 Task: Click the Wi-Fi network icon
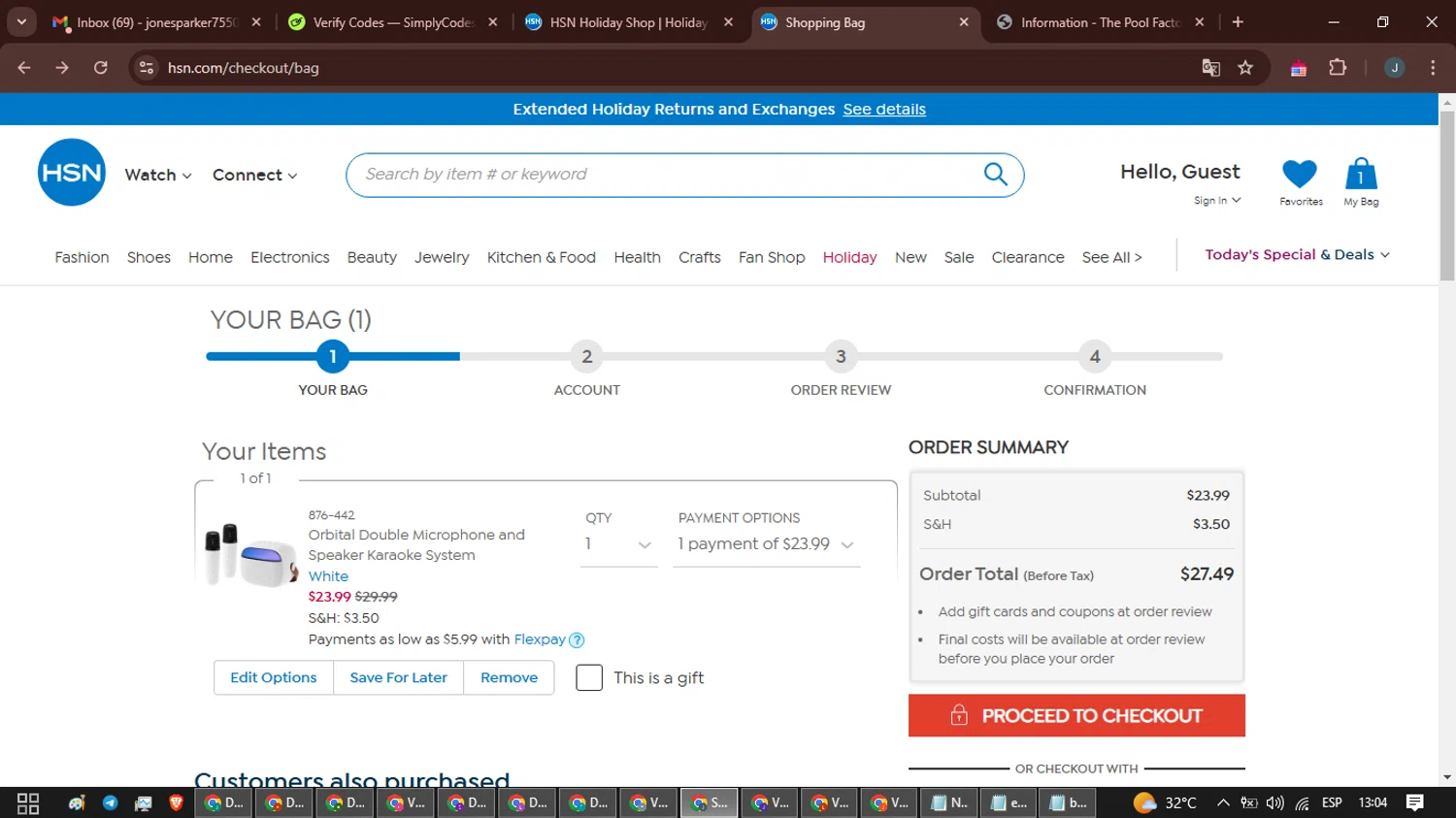tap(1302, 803)
